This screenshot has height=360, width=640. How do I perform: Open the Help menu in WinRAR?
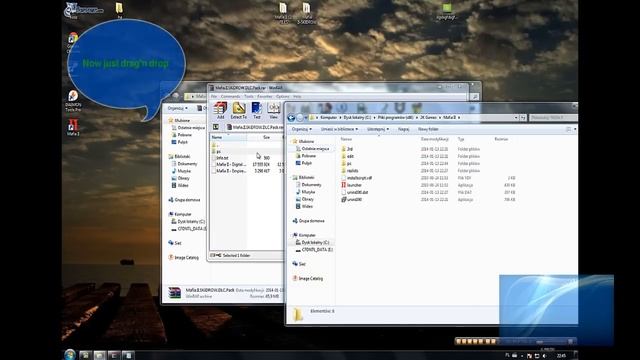coord(297,96)
